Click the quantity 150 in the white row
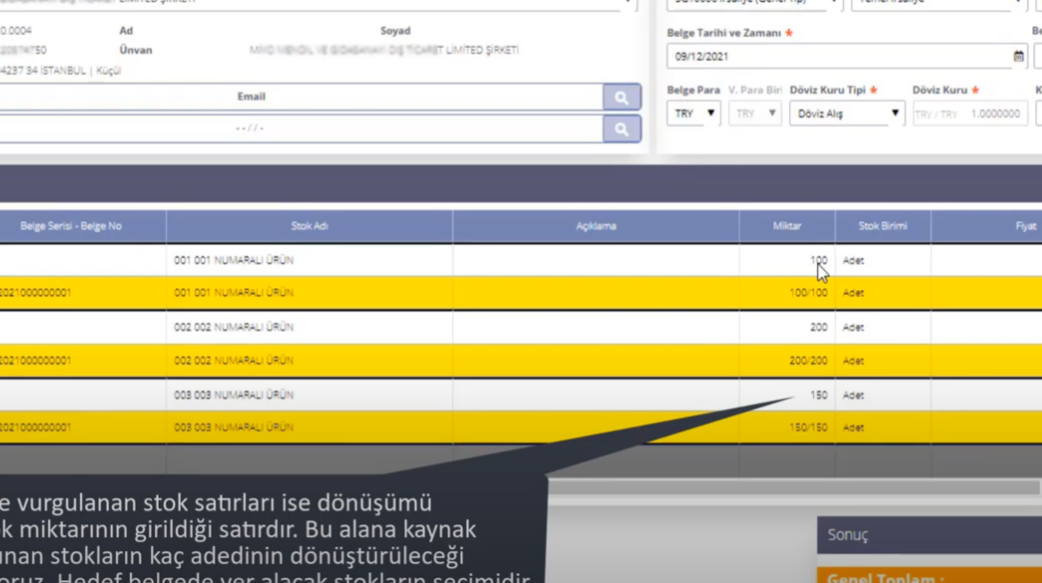 pos(818,395)
